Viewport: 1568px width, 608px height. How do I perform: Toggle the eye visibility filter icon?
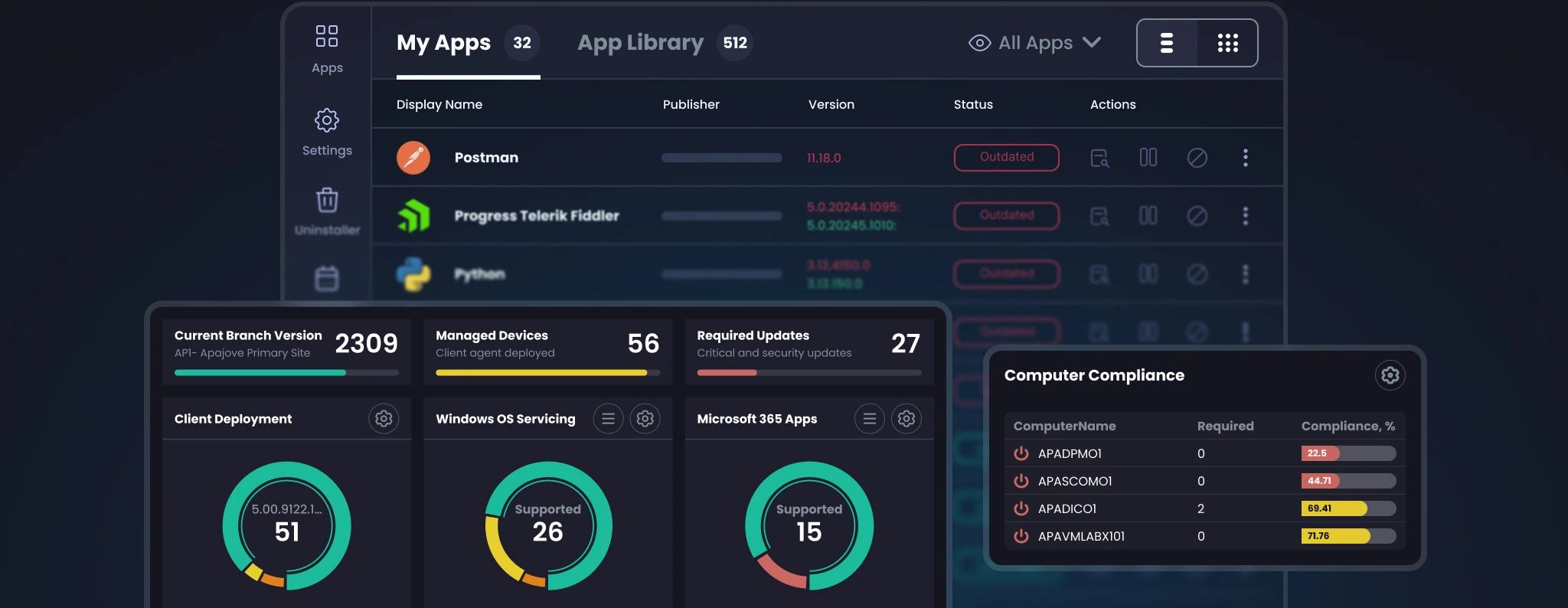[980, 43]
